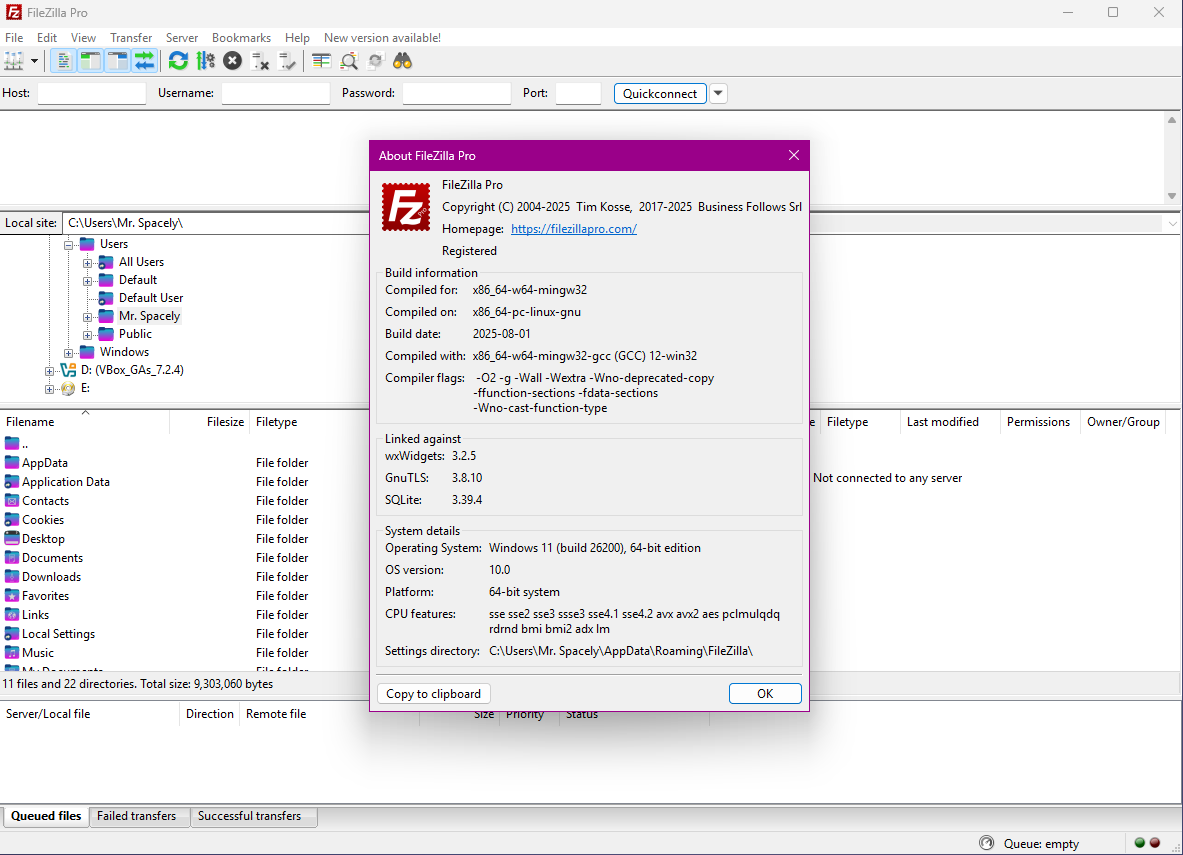The height and width of the screenshot is (855, 1183).
Task: Click the refresh file lists icon
Action: click(x=178, y=61)
